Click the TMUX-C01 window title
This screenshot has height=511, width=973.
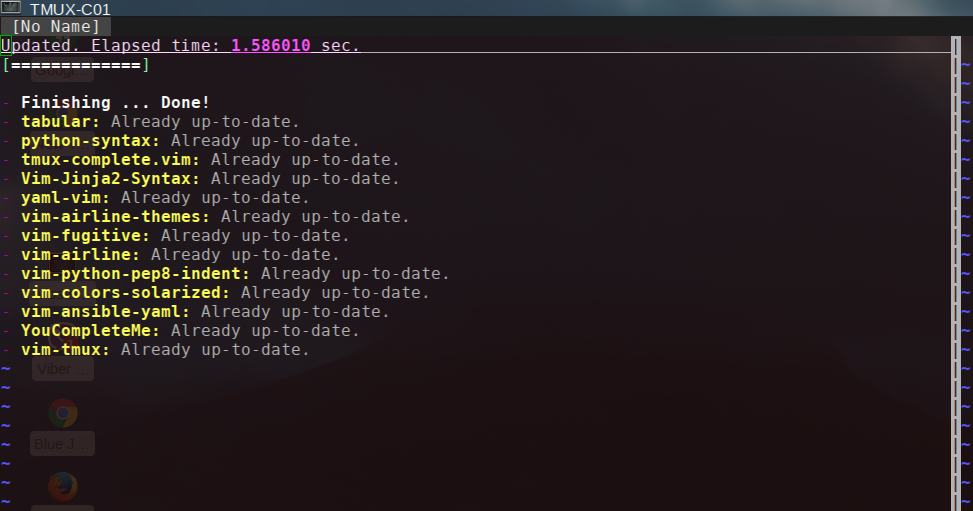tap(70, 9)
